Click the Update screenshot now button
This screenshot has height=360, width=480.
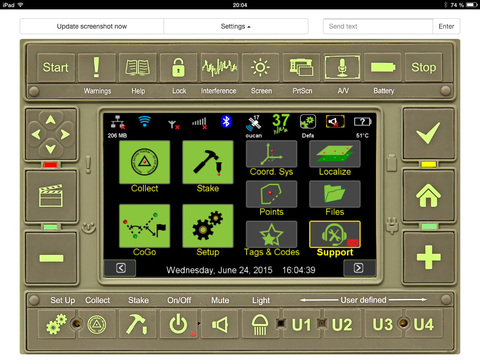pos(92,26)
